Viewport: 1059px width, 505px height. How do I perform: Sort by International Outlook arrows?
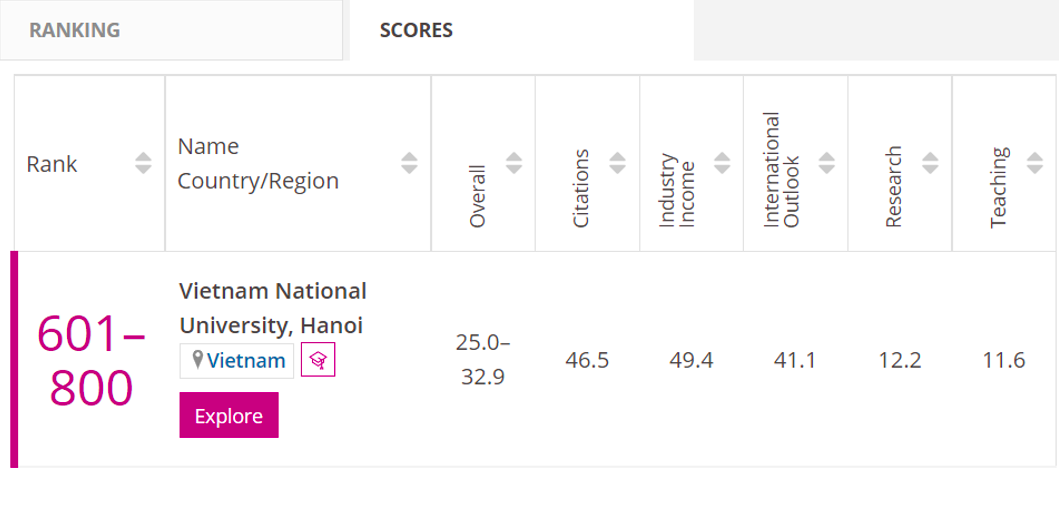pyautogui.click(x=826, y=163)
